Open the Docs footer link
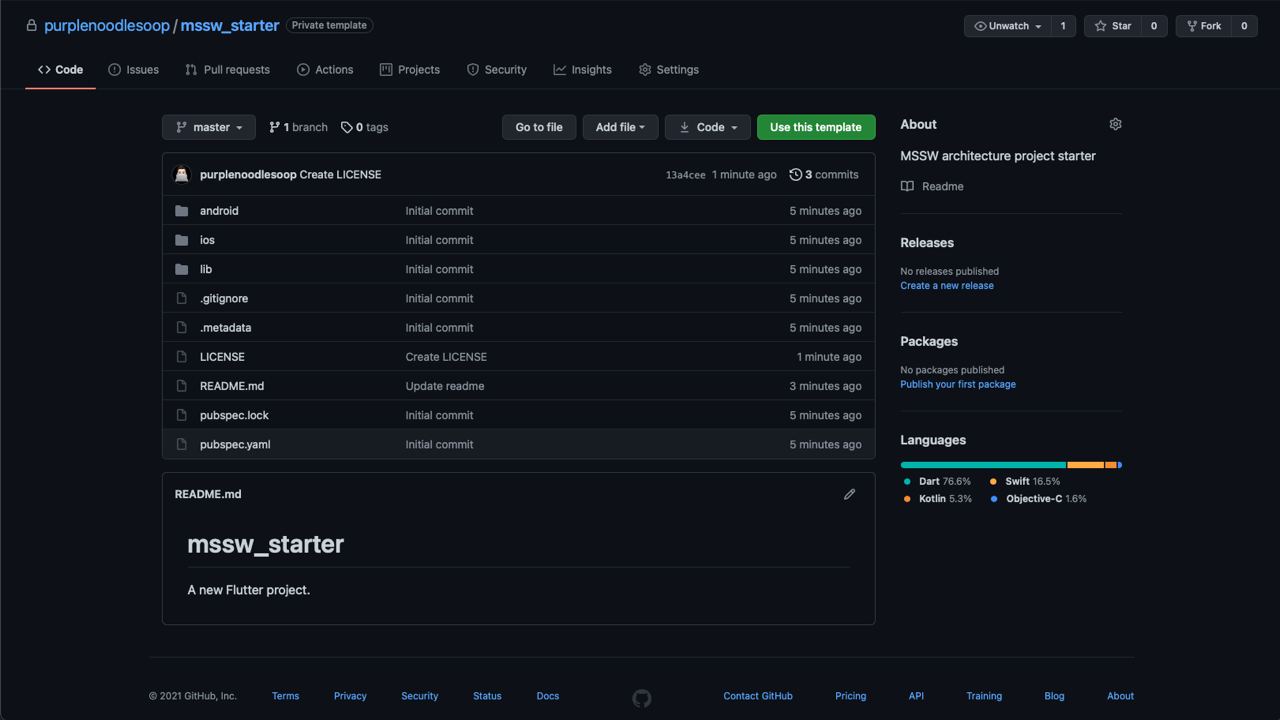The image size is (1280, 720). tap(548, 696)
